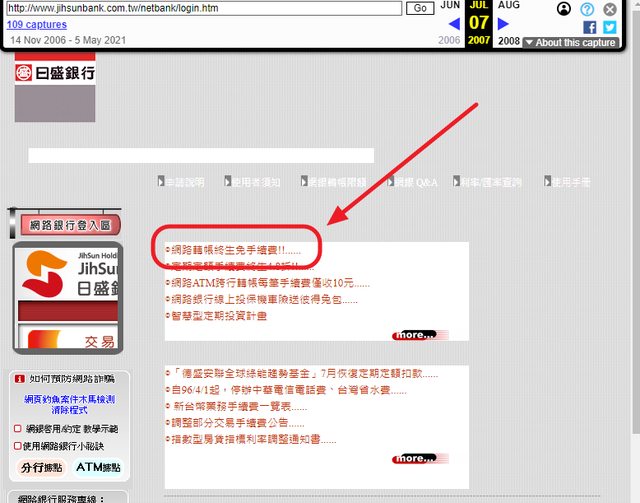Share this capture on Facebook
This screenshot has height=503, width=640.
pyautogui.click(x=589, y=27)
